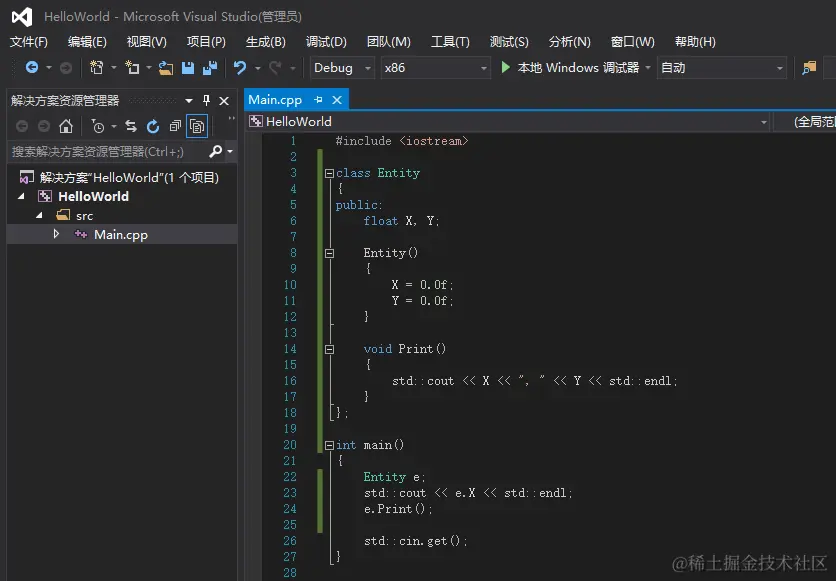The width and height of the screenshot is (836, 581).
Task: Select the solution 'HelloWorld' root node
Action: pos(119,177)
